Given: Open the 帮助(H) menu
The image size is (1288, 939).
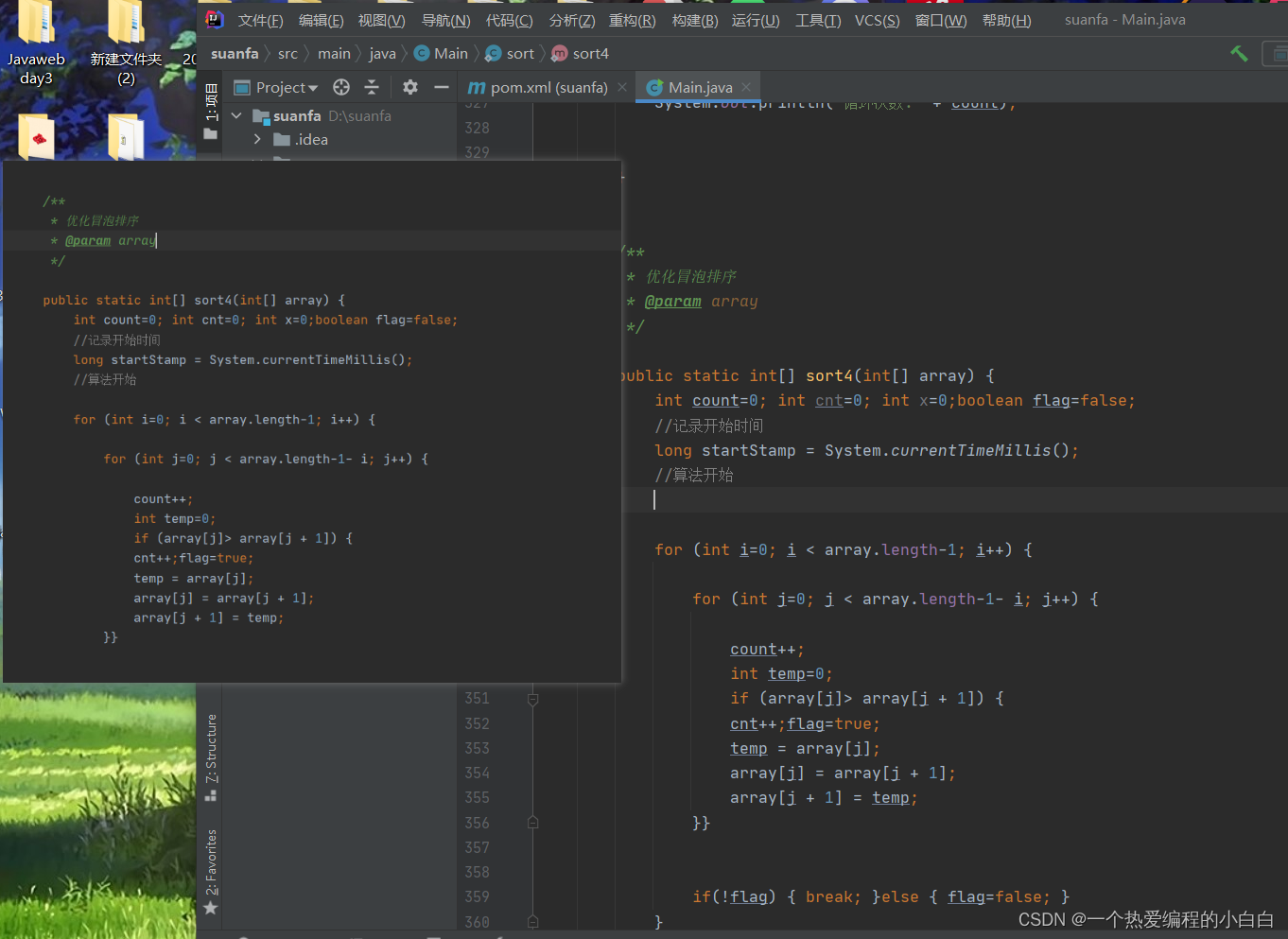Looking at the screenshot, I should (x=1006, y=20).
